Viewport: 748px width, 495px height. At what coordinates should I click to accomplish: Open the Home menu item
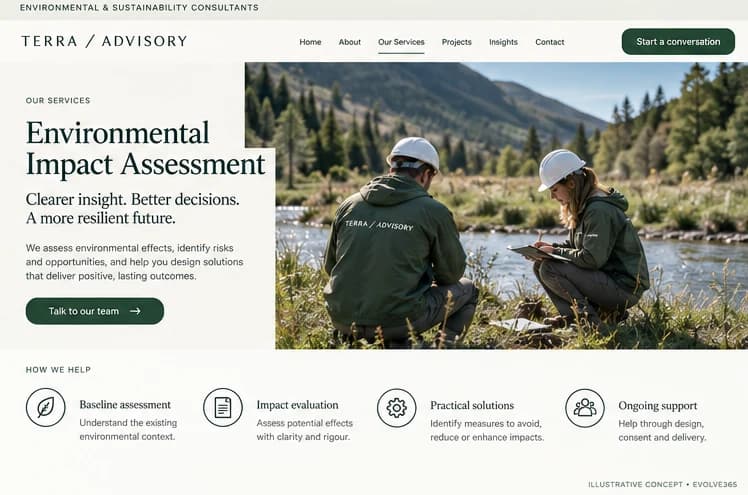[x=310, y=42]
